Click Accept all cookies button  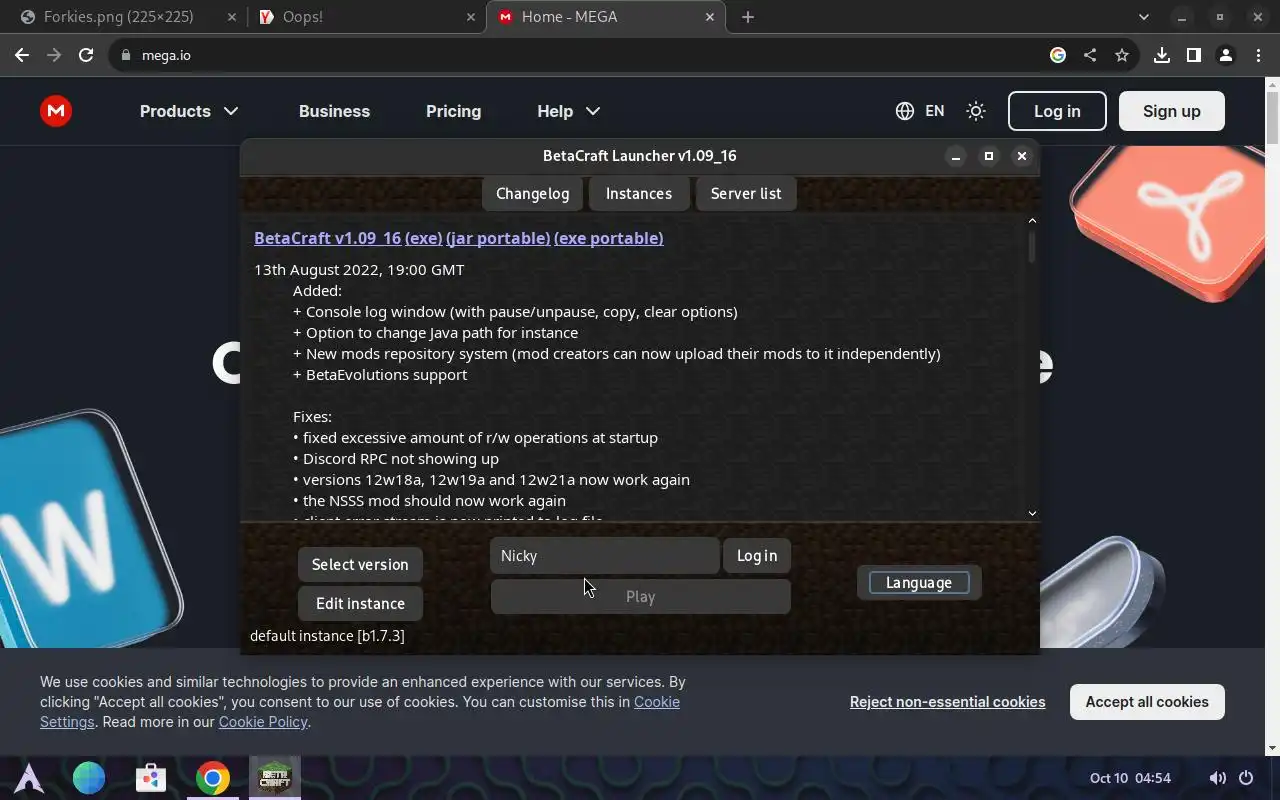click(x=1147, y=702)
